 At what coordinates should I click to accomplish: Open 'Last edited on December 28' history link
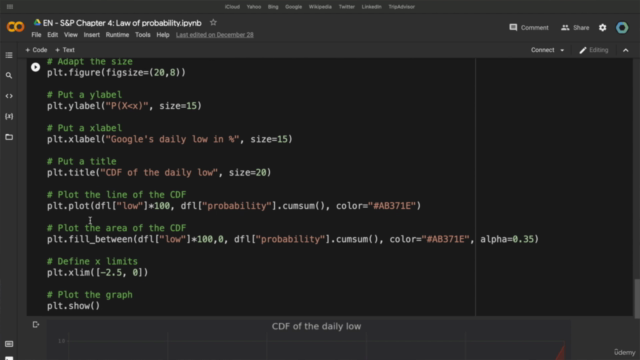(215, 35)
